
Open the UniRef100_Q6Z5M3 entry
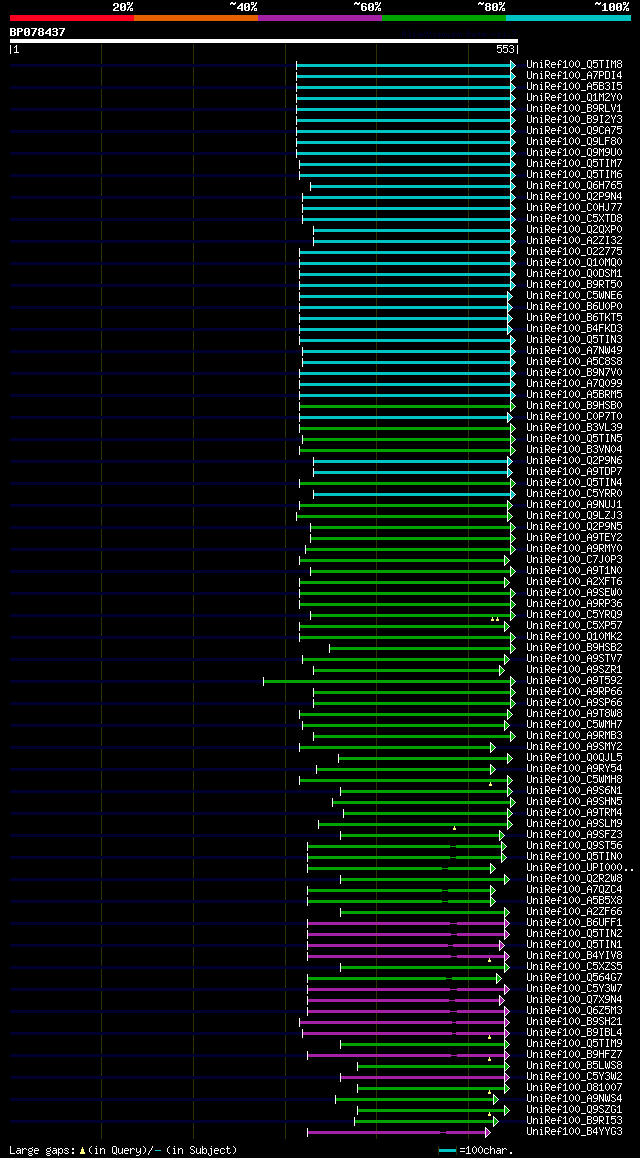574,1010
